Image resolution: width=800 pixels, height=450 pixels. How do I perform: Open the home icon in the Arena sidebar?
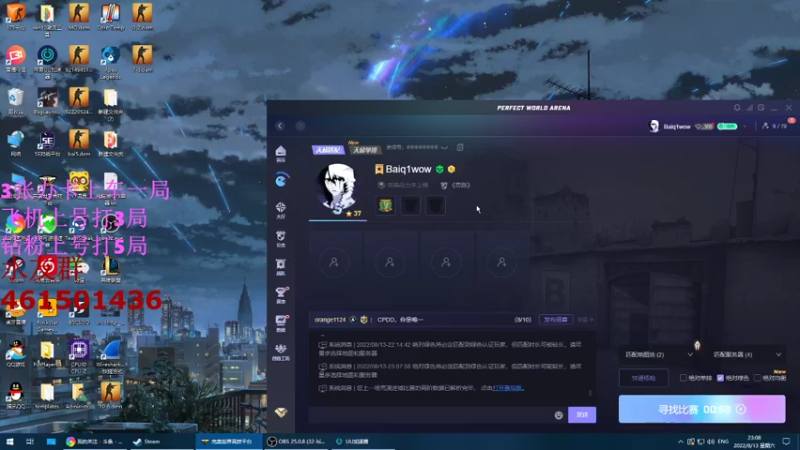click(x=281, y=151)
